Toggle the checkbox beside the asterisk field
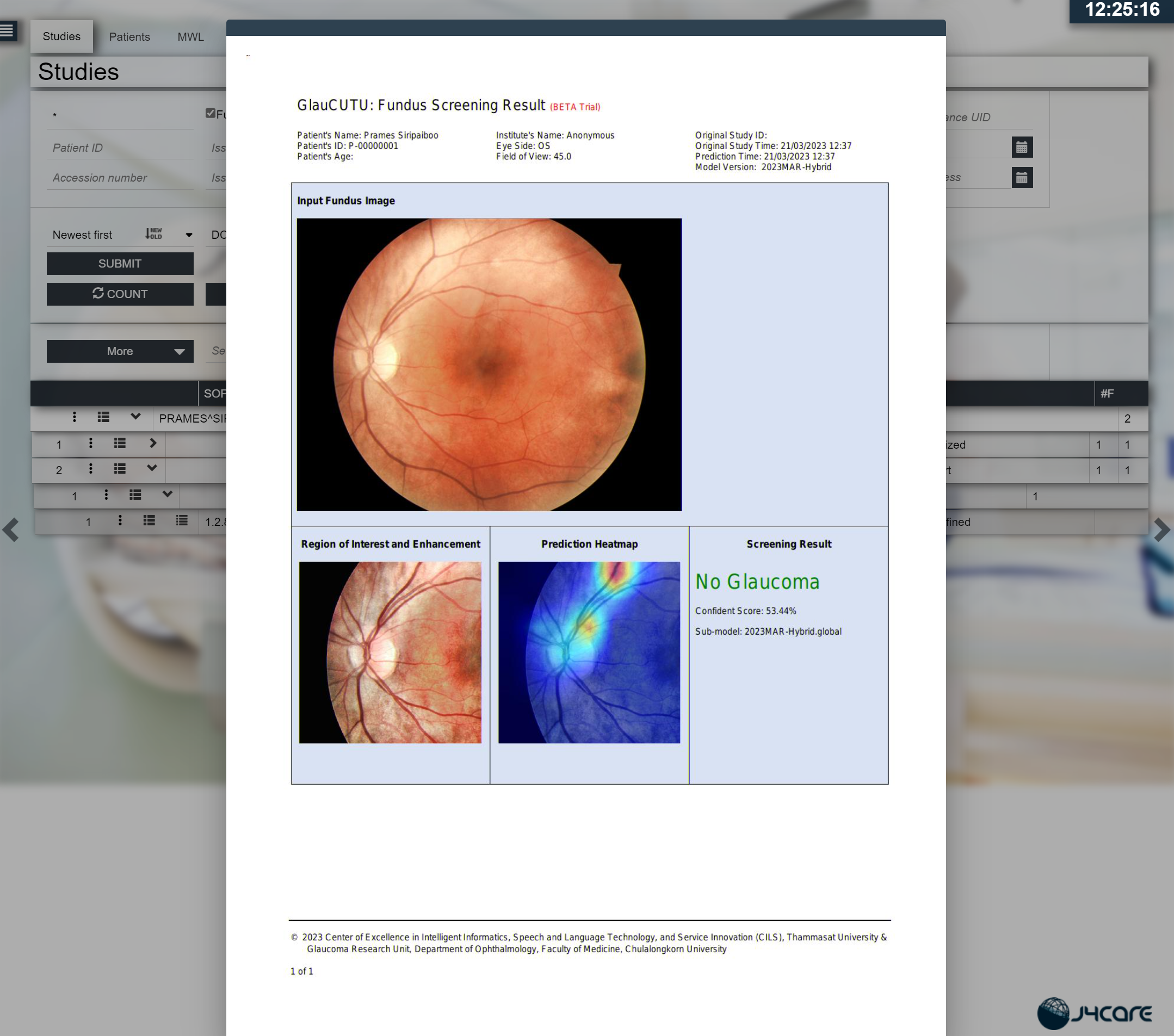1174x1036 pixels. 210,113
